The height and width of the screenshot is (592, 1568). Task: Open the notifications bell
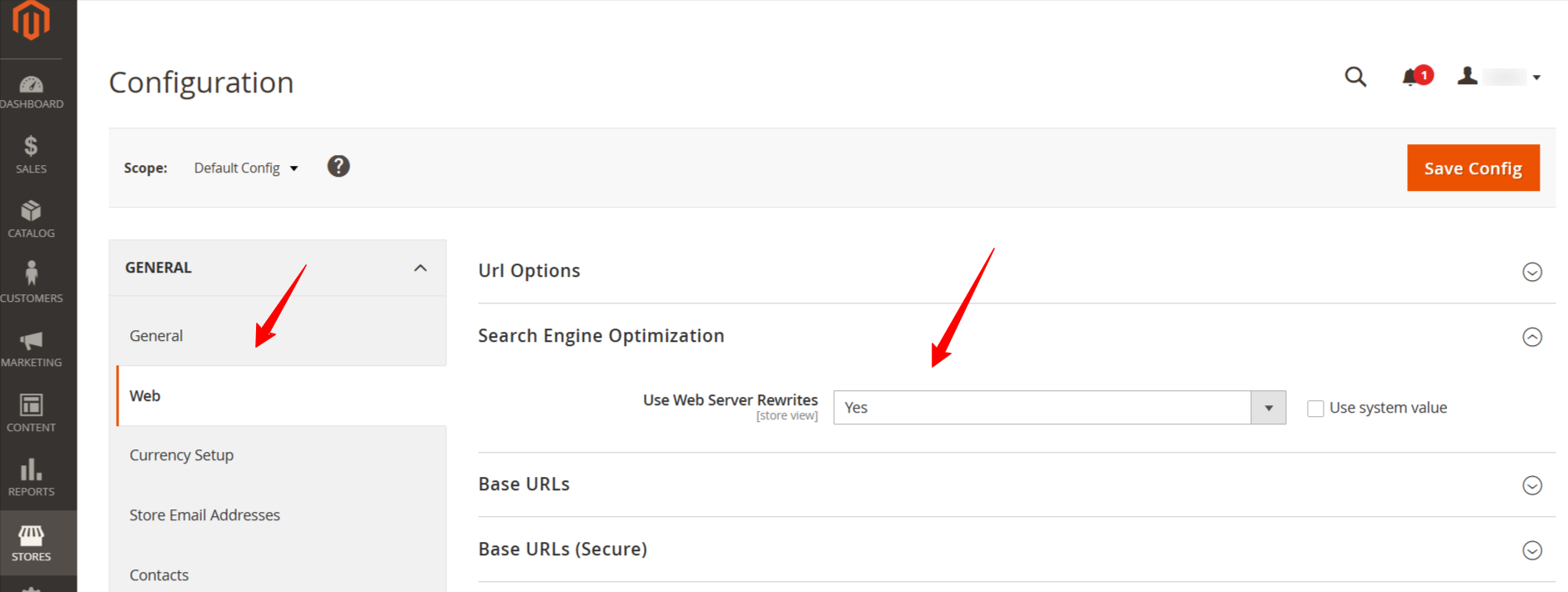(x=1411, y=78)
